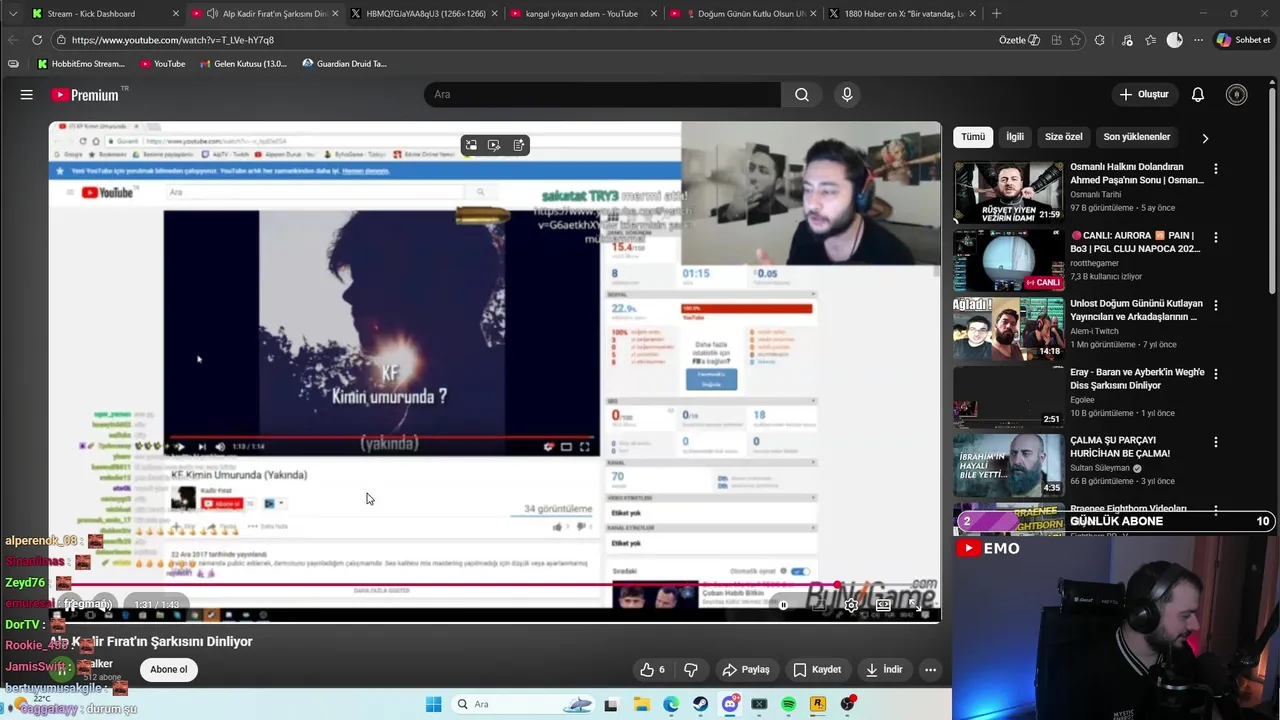Click the YouTube search box labeled Ara
This screenshot has width=1280, height=720.
[603, 94]
